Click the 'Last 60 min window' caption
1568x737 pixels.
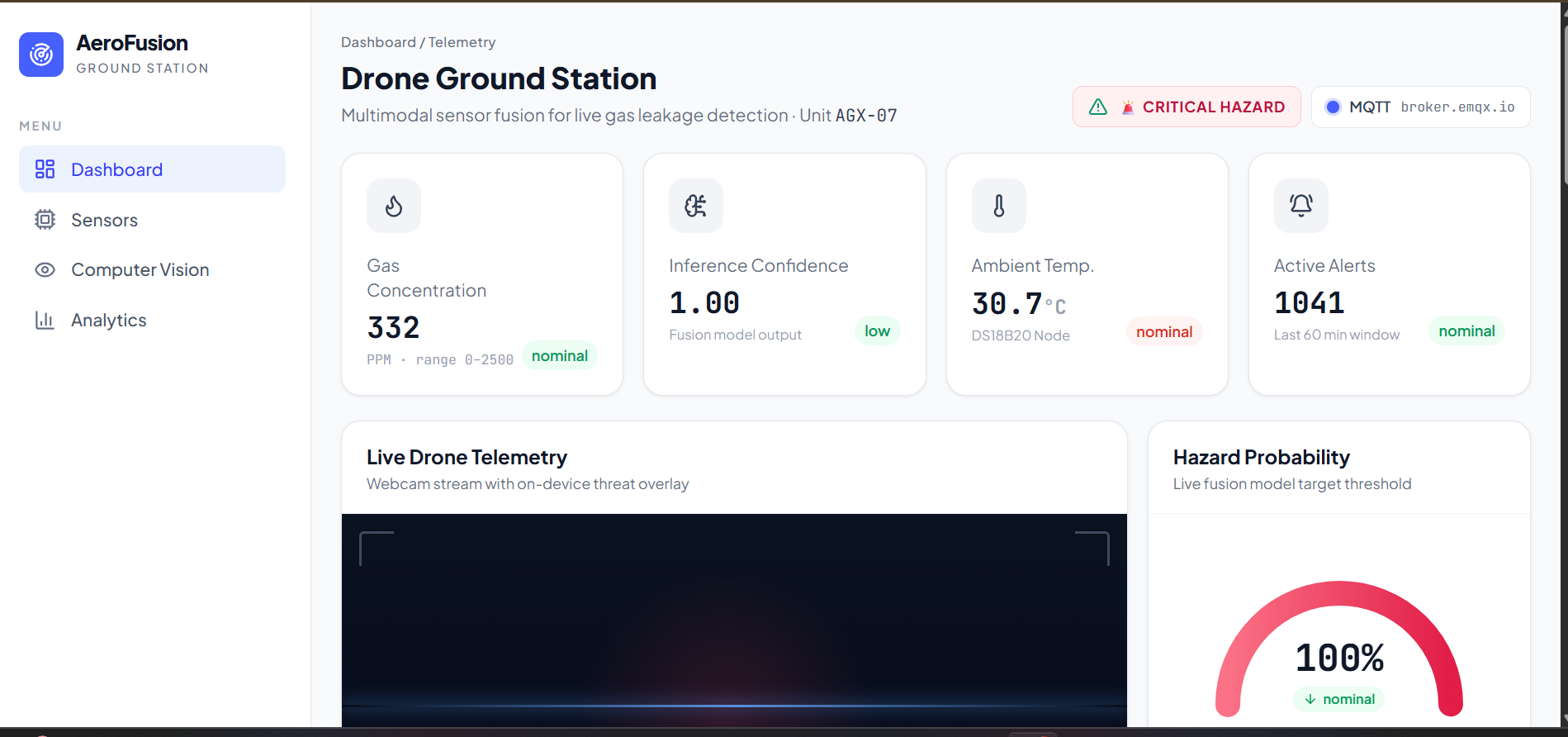(1337, 335)
